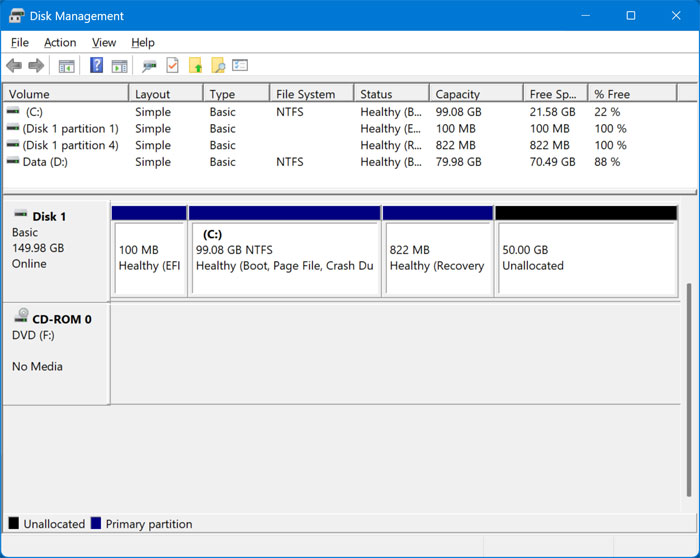Sort by the Type column header

[x=237, y=94]
